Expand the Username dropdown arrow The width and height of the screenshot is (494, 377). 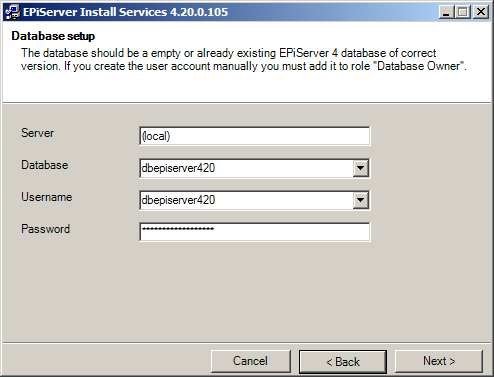tap(360, 200)
